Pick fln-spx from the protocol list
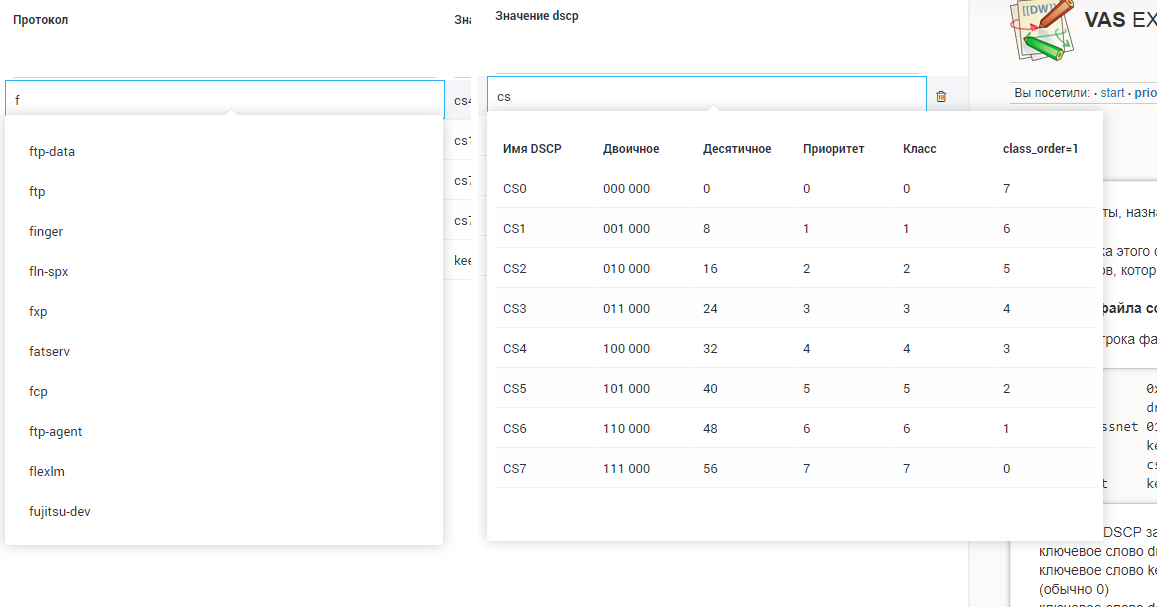This screenshot has width=1157, height=607. [49, 271]
